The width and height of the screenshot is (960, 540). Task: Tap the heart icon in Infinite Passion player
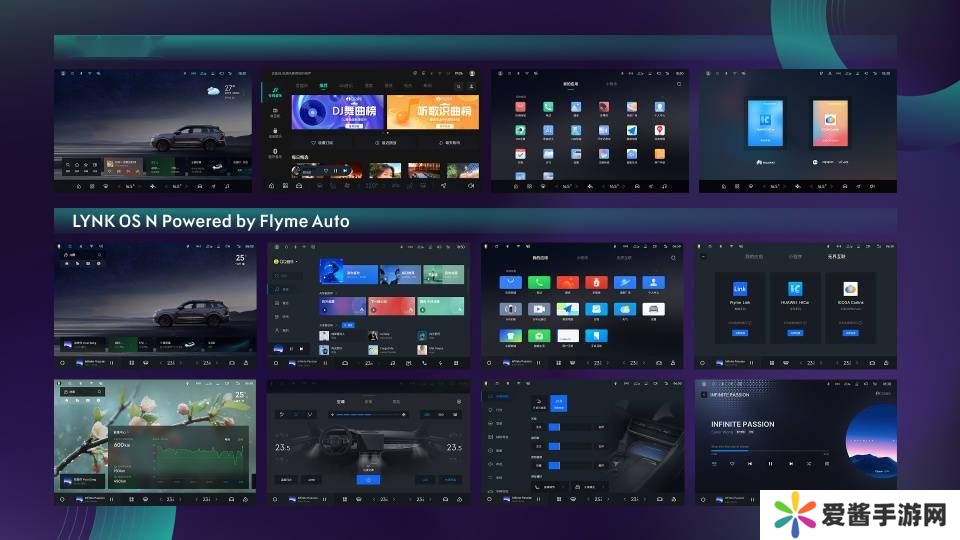[732, 464]
